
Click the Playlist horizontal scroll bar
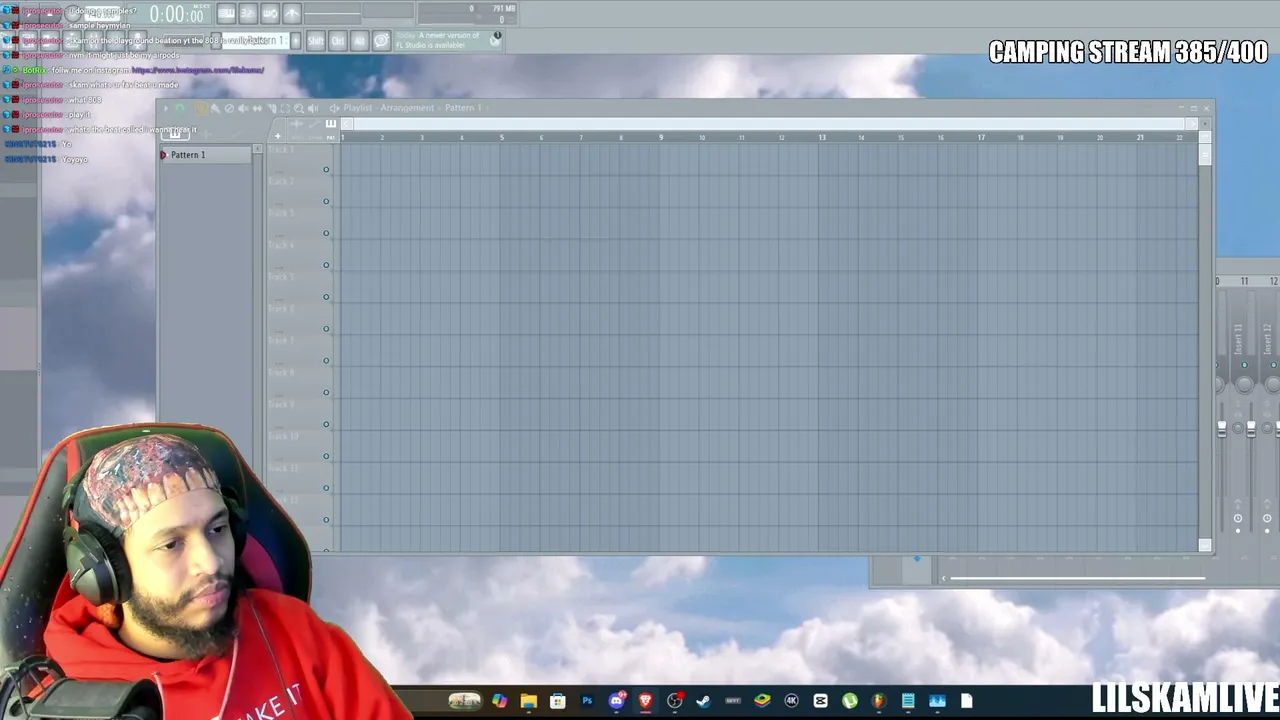point(766,124)
